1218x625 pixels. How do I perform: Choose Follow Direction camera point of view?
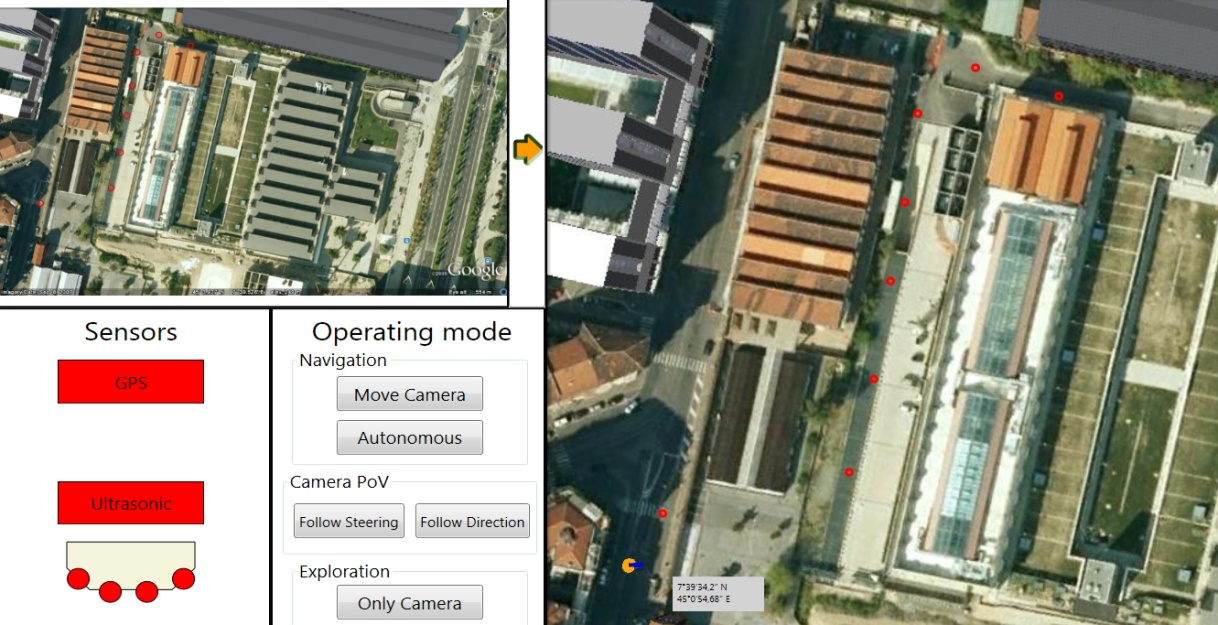(472, 522)
